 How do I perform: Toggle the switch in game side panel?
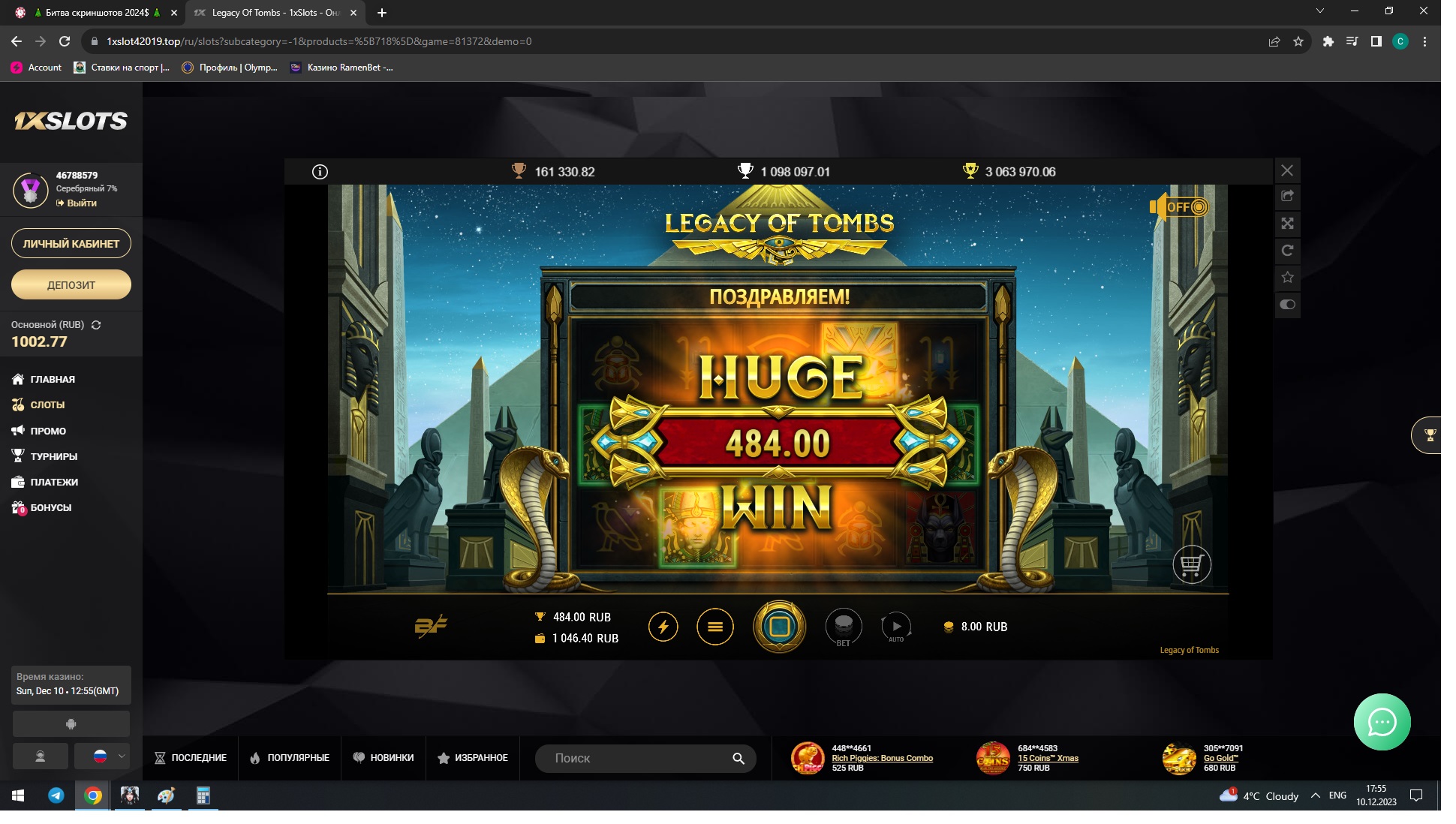(1287, 305)
